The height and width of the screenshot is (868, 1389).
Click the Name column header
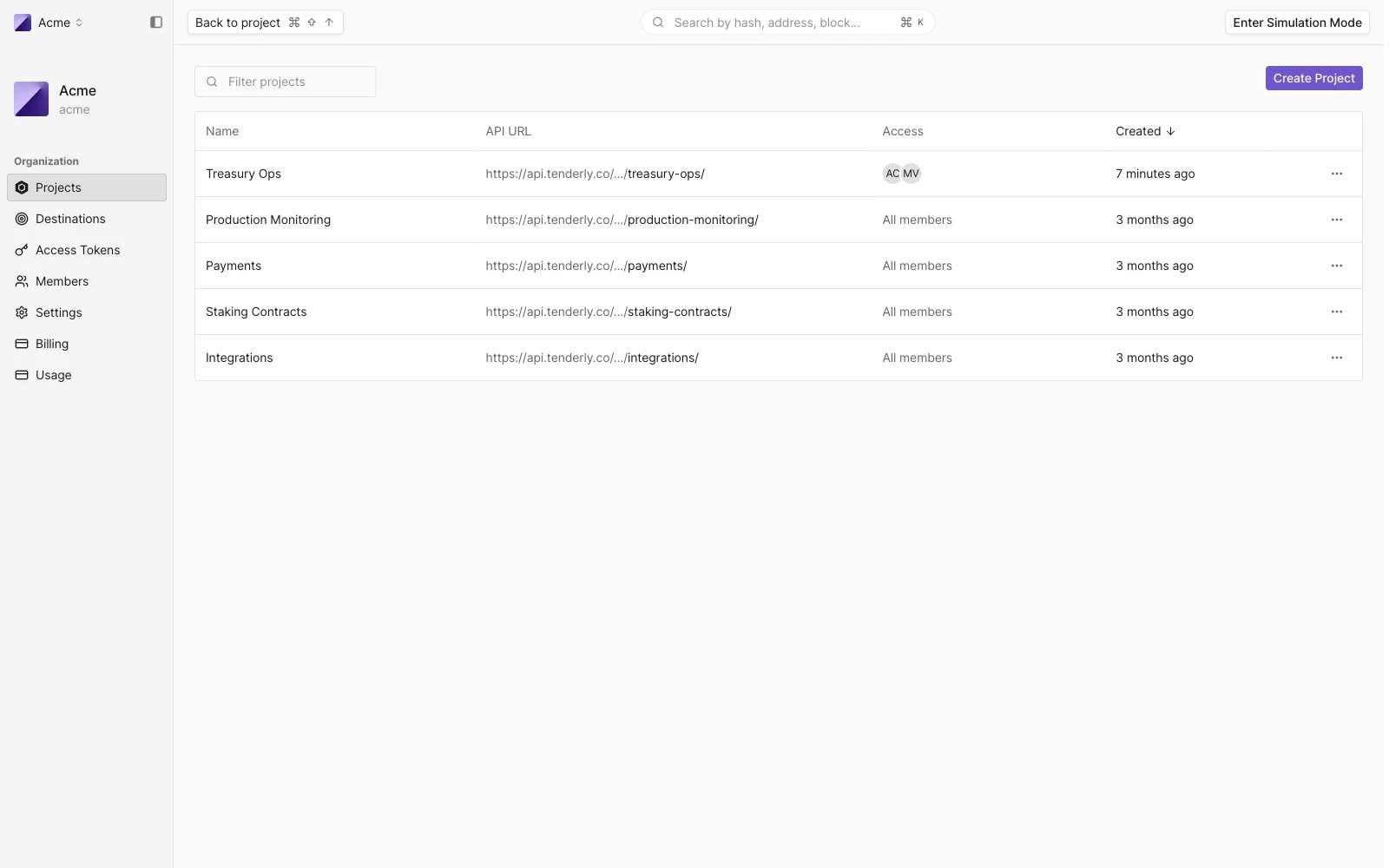[x=222, y=131]
